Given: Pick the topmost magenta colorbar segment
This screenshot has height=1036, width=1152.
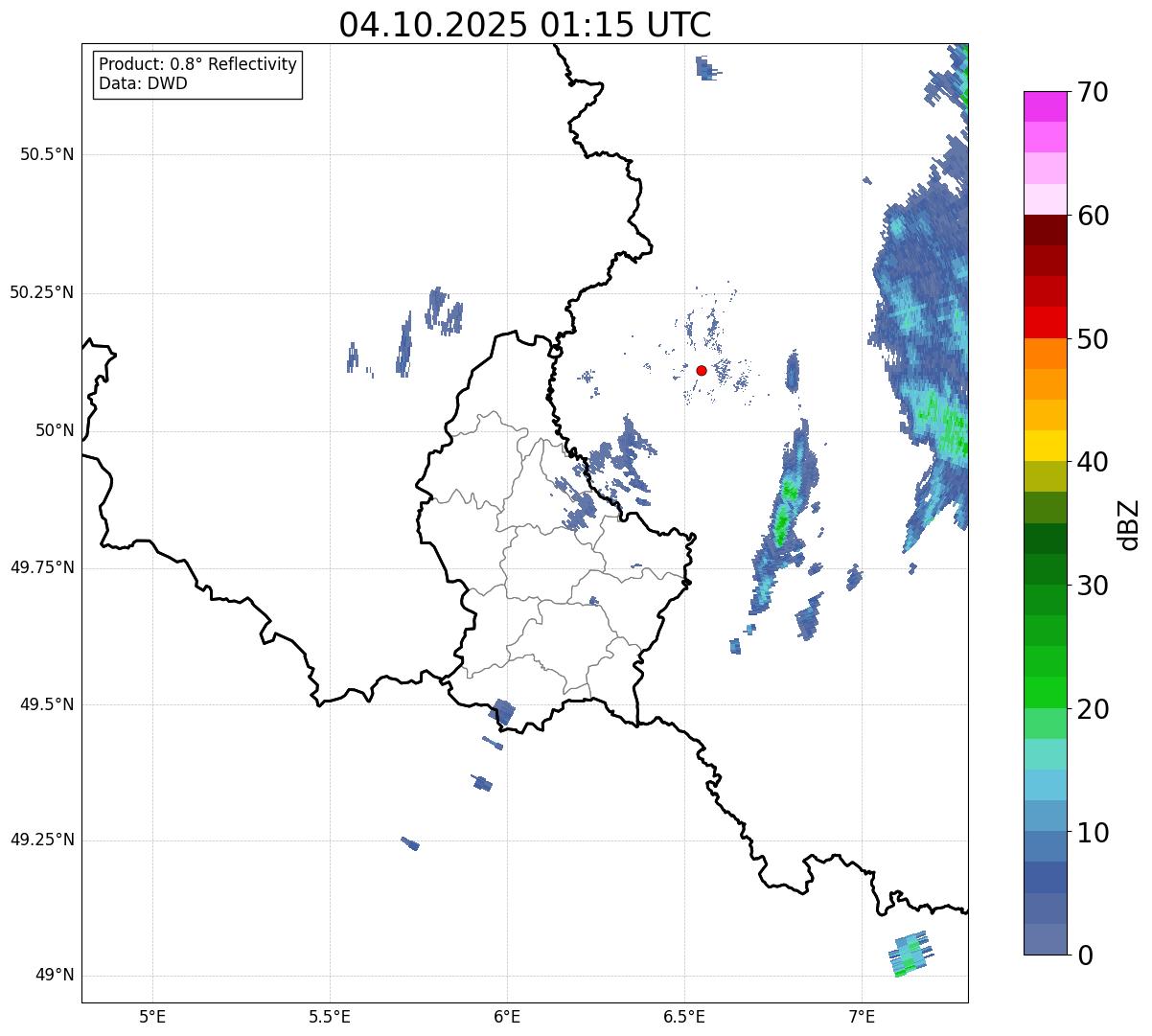Looking at the screenshot, I should click(x=1045, y=106).
